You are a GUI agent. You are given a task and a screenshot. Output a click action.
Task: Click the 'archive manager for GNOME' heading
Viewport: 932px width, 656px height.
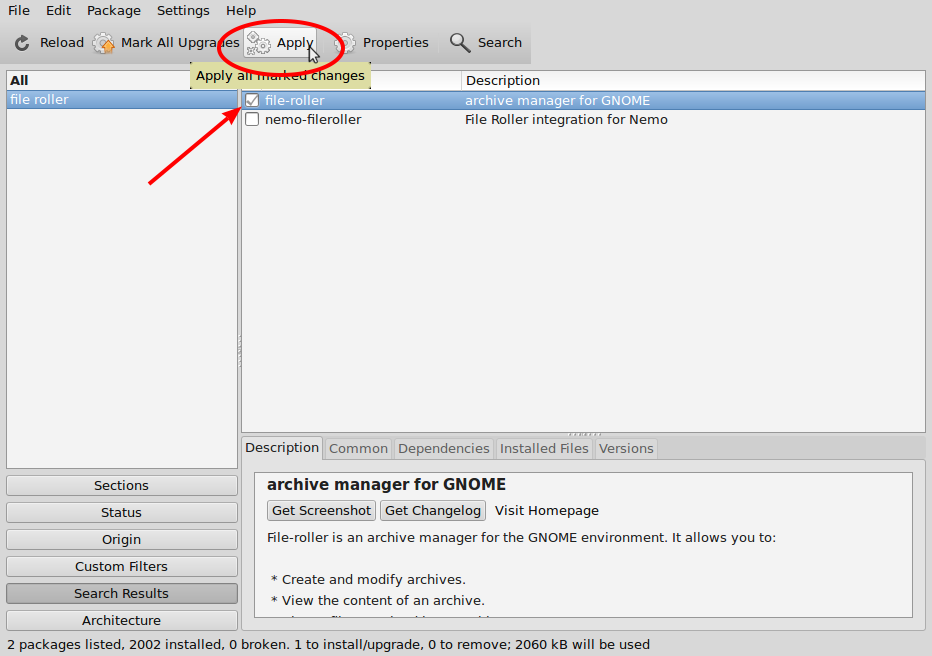tap(386, 484)
